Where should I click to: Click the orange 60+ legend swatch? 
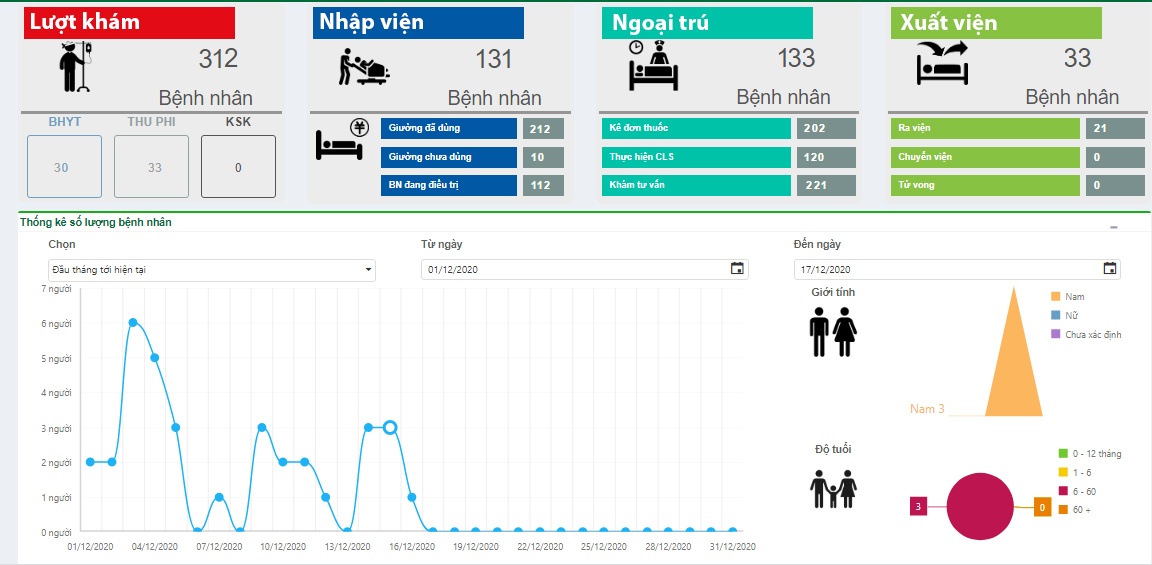point(1063,510)
